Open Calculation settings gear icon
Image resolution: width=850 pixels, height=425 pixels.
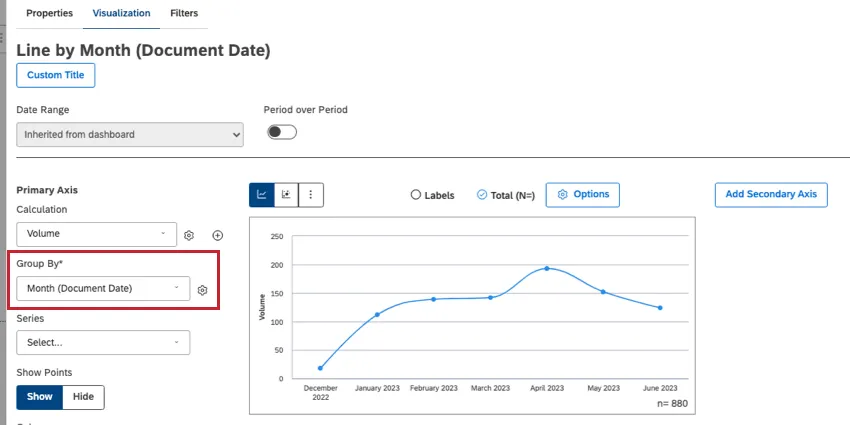tap(188, 235)
